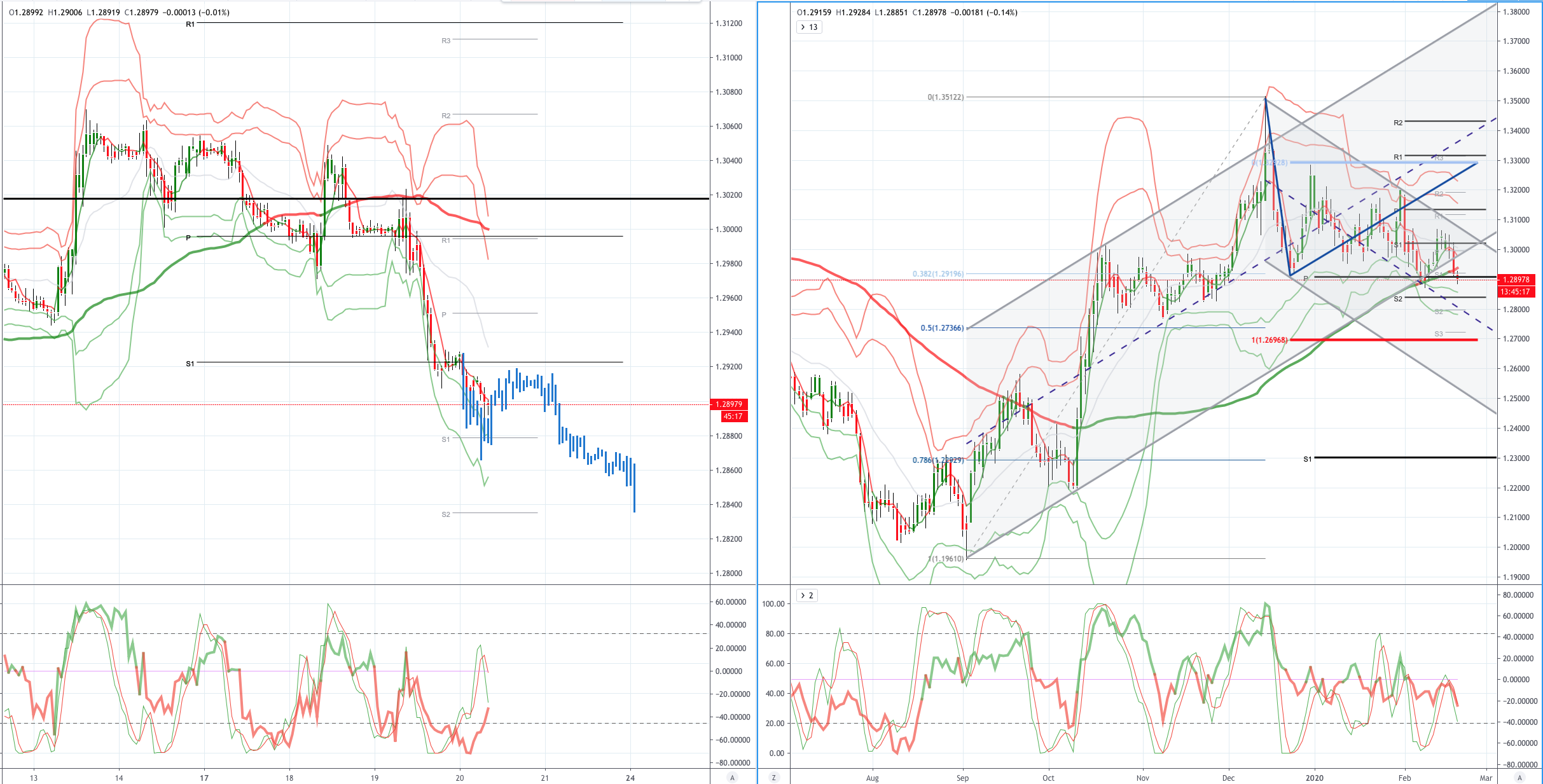Image resolution: width=1543 pixels, height=784 pixels.
Task: Click the 2020 label on right time axis
Action: coord(1314,778)
